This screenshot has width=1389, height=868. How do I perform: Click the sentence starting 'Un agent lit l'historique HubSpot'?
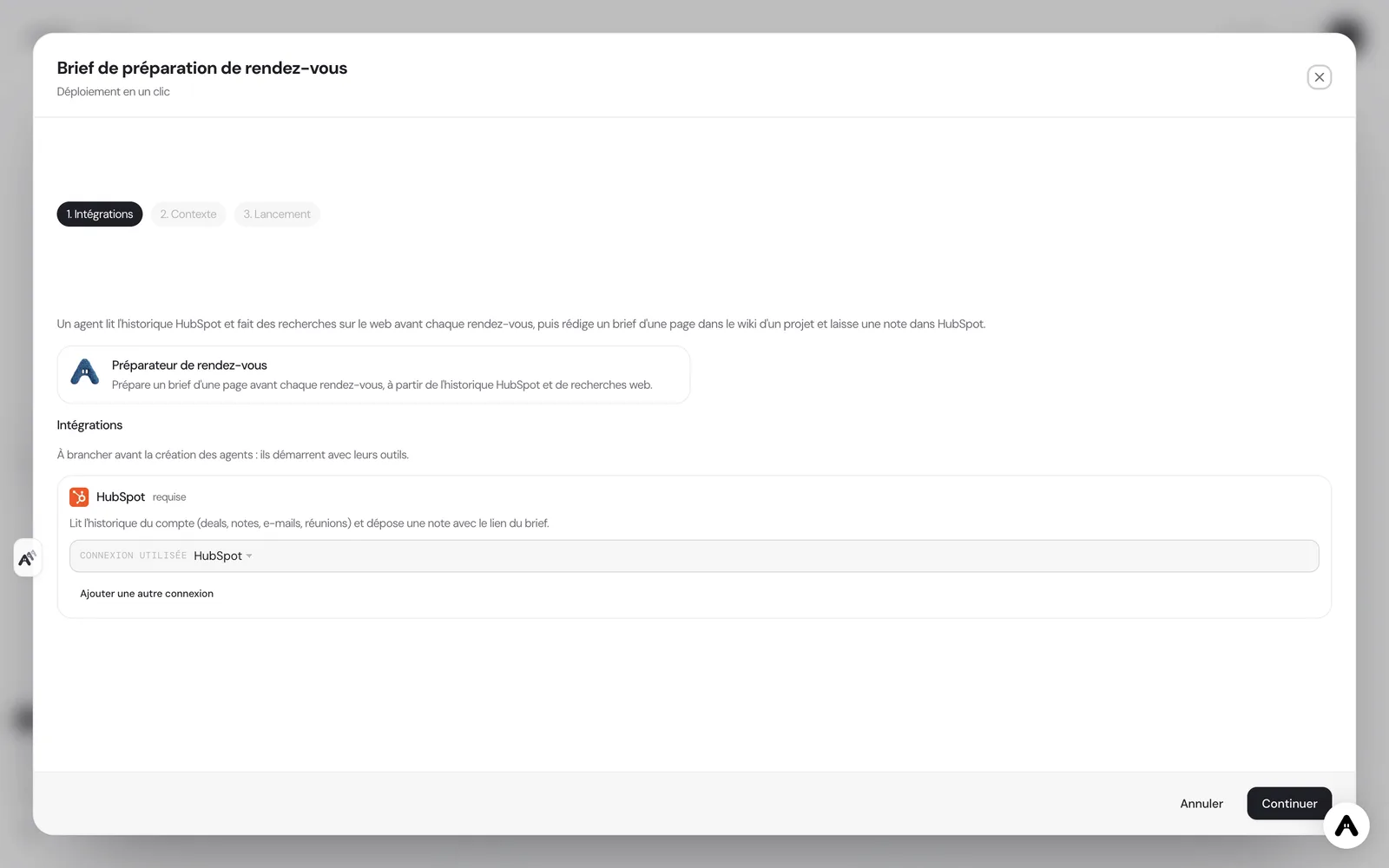click(521, 324)
